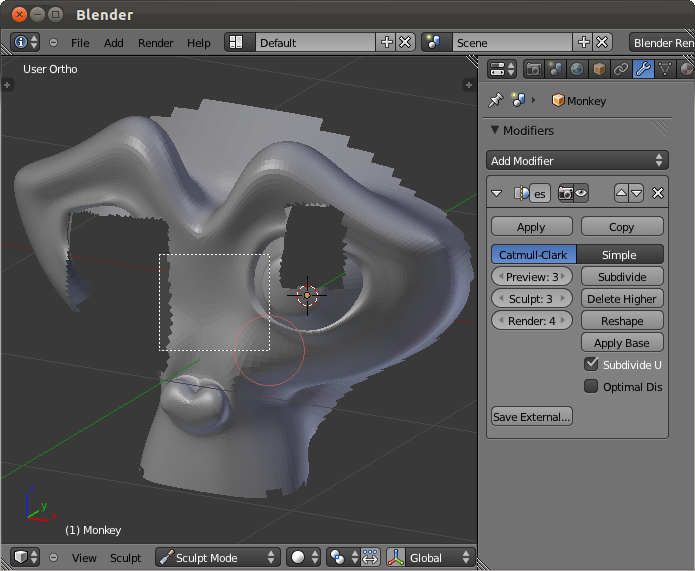Image resolution: width=695 pixels, height=571 pixels.
Task: Toggle manipulate center points icon
Action: tap(370, 557)
